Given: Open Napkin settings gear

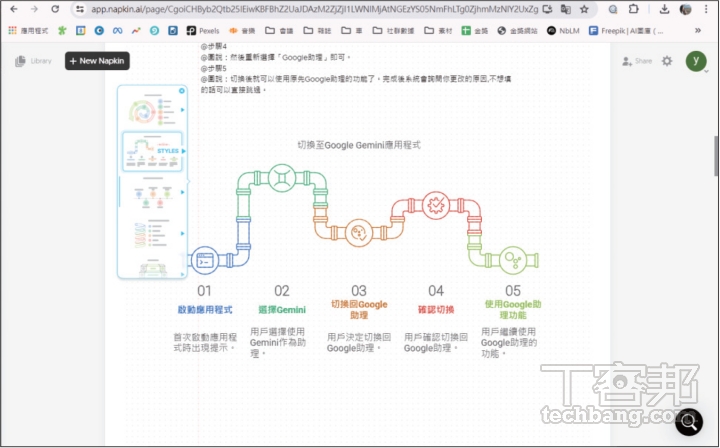Looking at the screenshot, I should click(667, 61).
